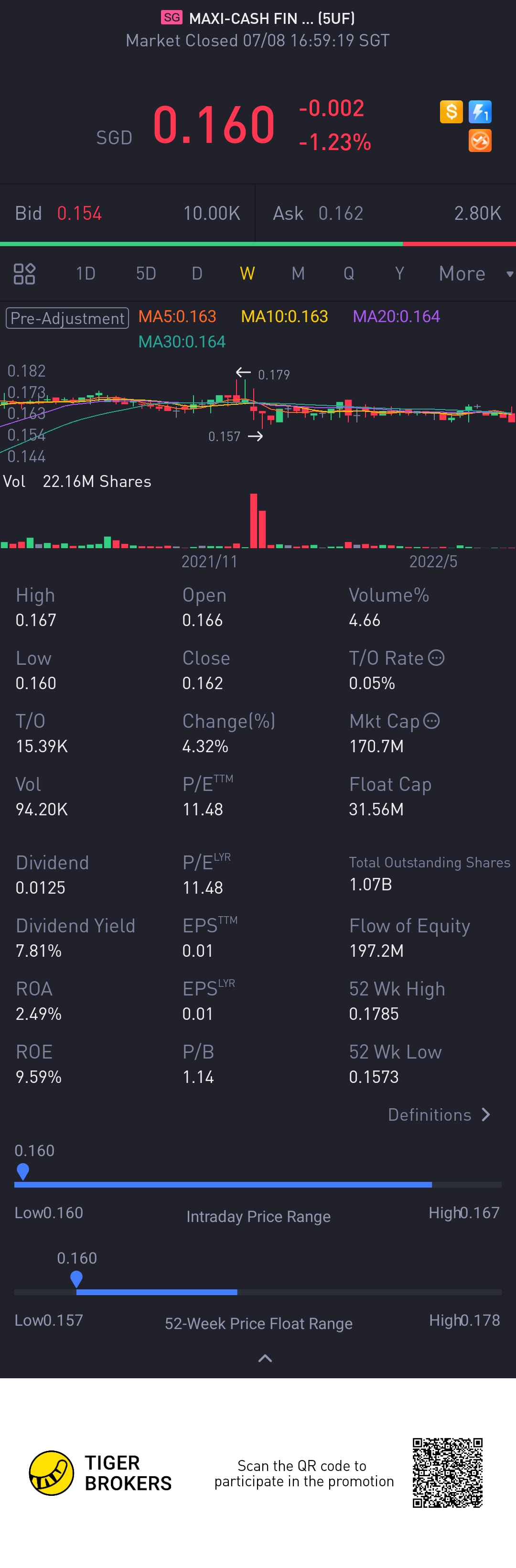Switch to the 1D chart tab
The height and width of the screenshot is (1568, 516).
coord(85,274)
